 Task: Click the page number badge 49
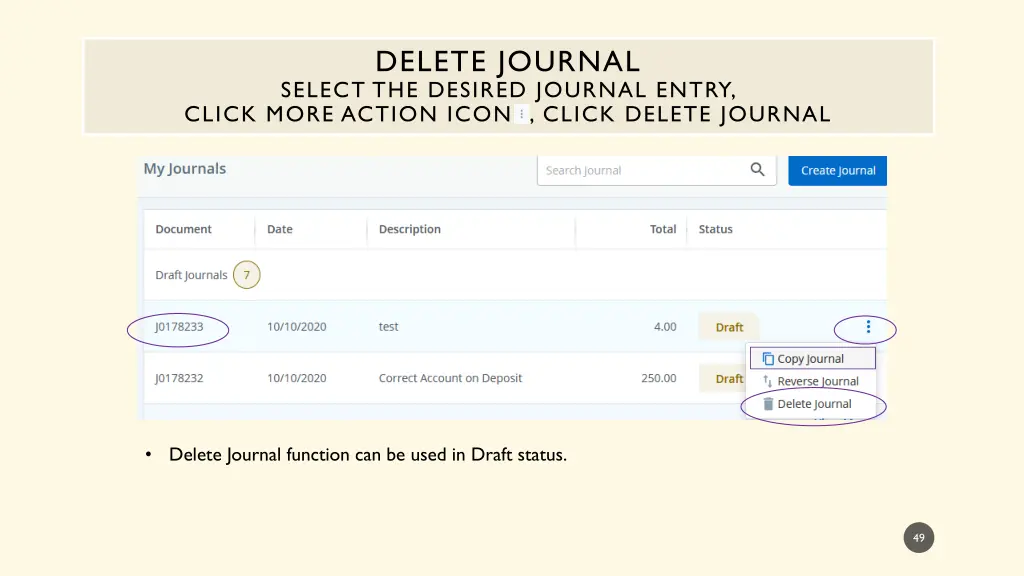(x=918, y=537)
